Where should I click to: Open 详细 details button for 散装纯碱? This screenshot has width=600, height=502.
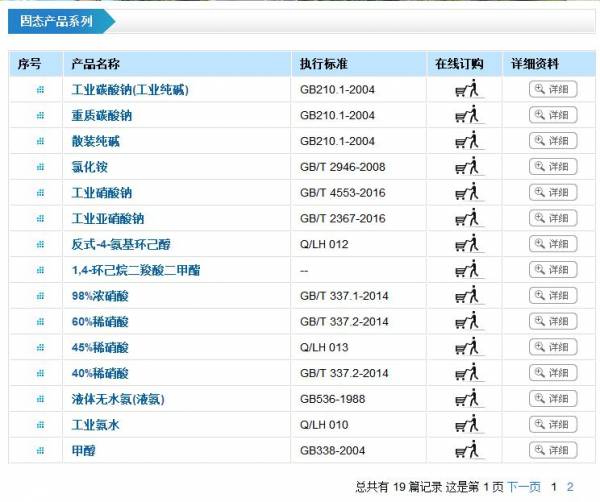553,141
